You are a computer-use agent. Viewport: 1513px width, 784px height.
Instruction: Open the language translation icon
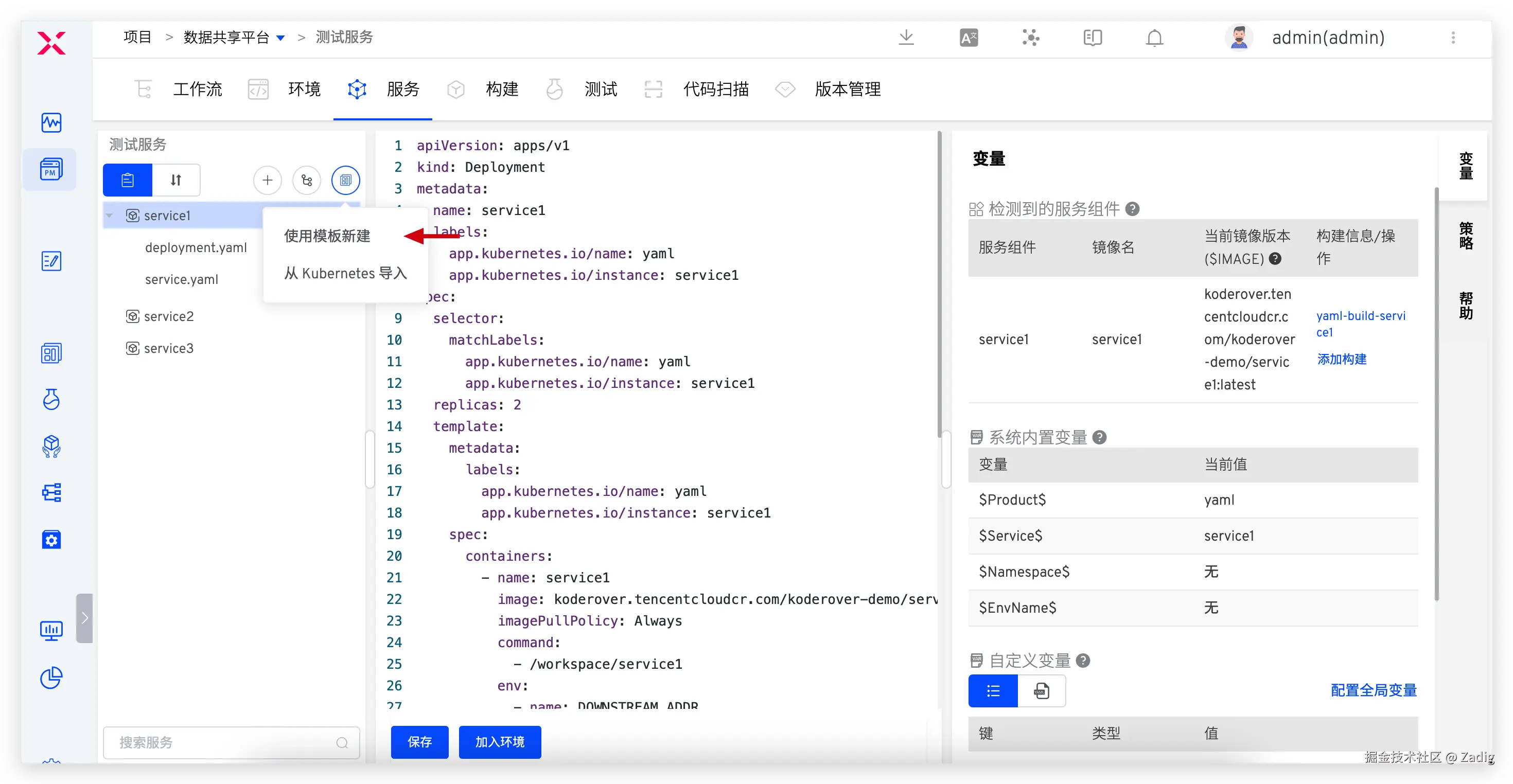[969, 38]
